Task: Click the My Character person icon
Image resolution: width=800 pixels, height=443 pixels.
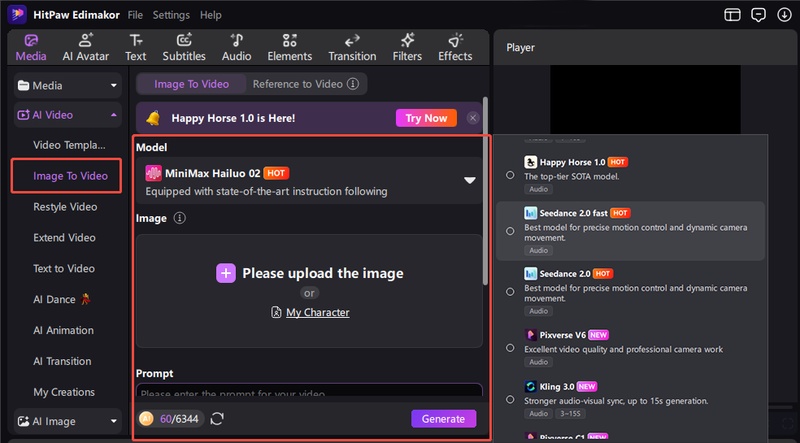Action: tap(276, 313)
